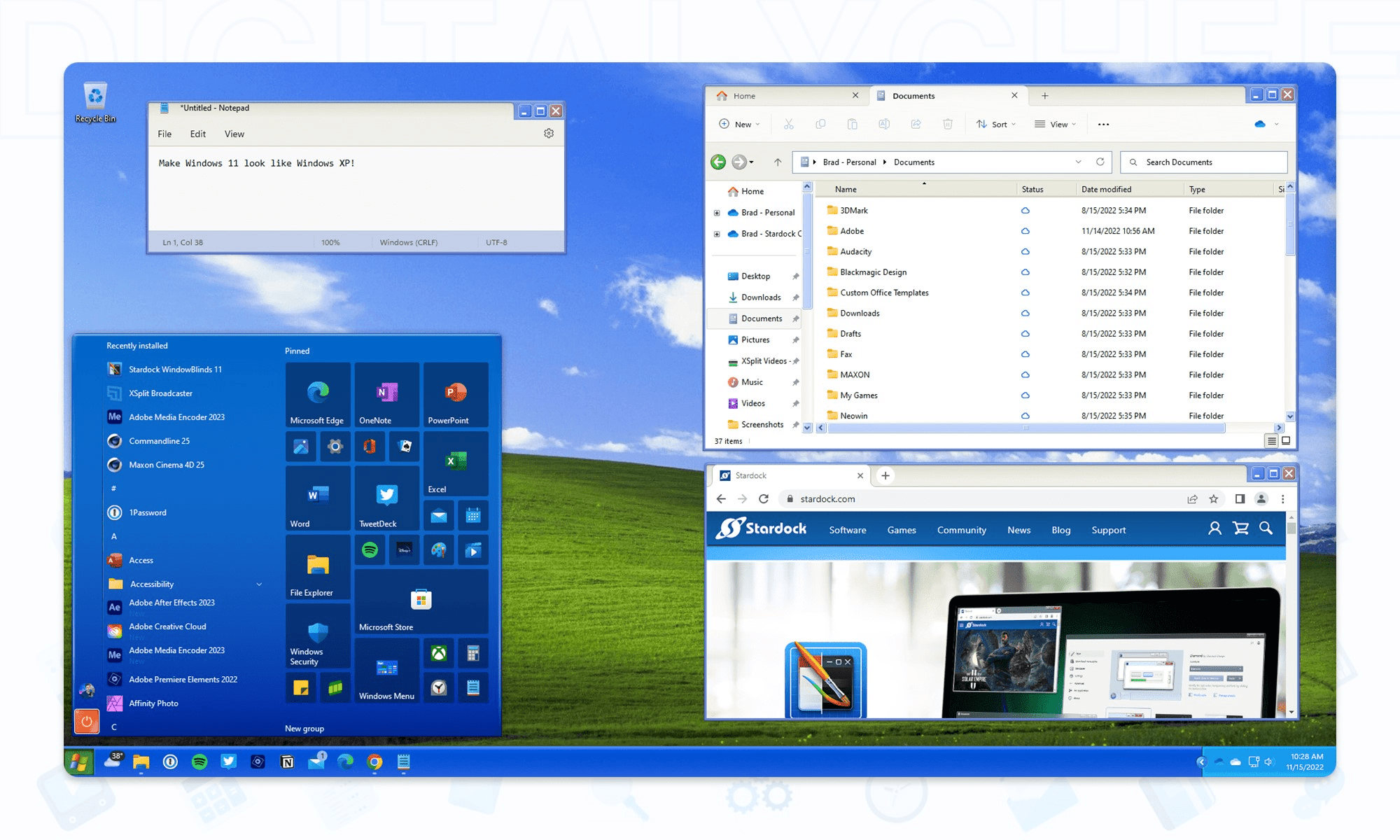Unpin Documents in the Explorer sidebar
The width and height of the screenshot is (1400, 840).
(x=797, y=318)
